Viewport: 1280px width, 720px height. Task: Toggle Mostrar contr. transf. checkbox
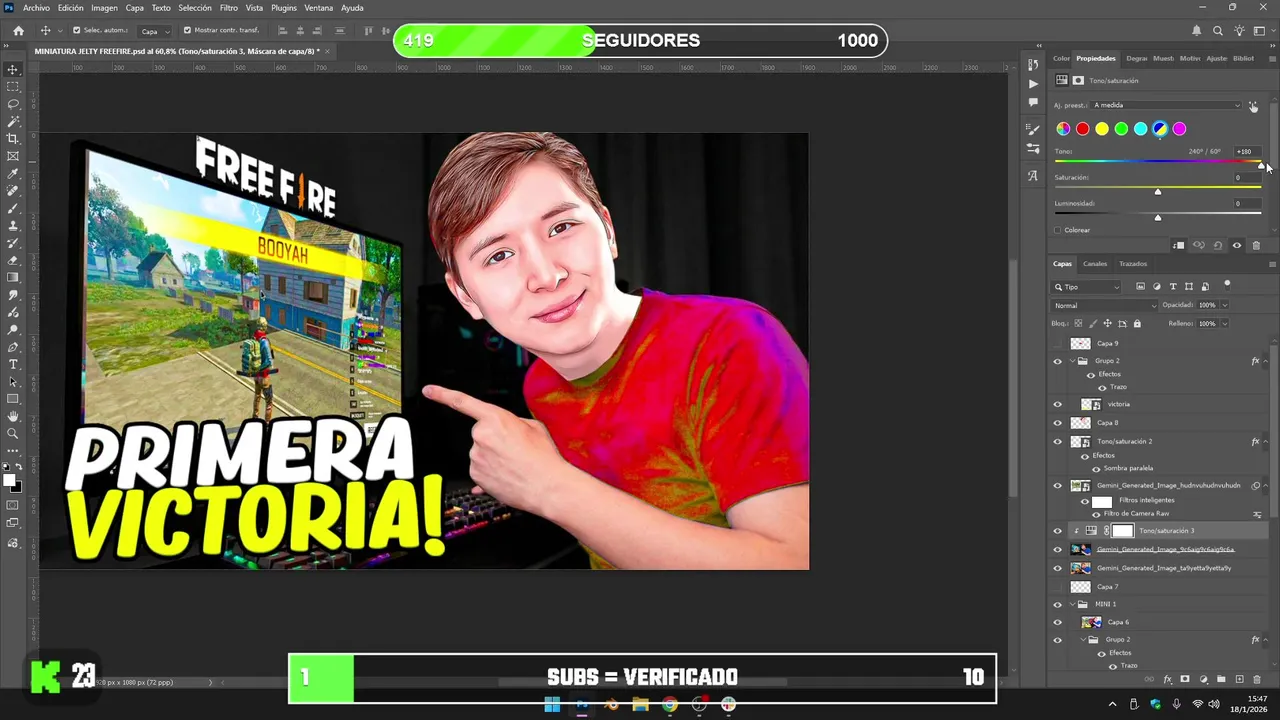click(x=187, y=30)
